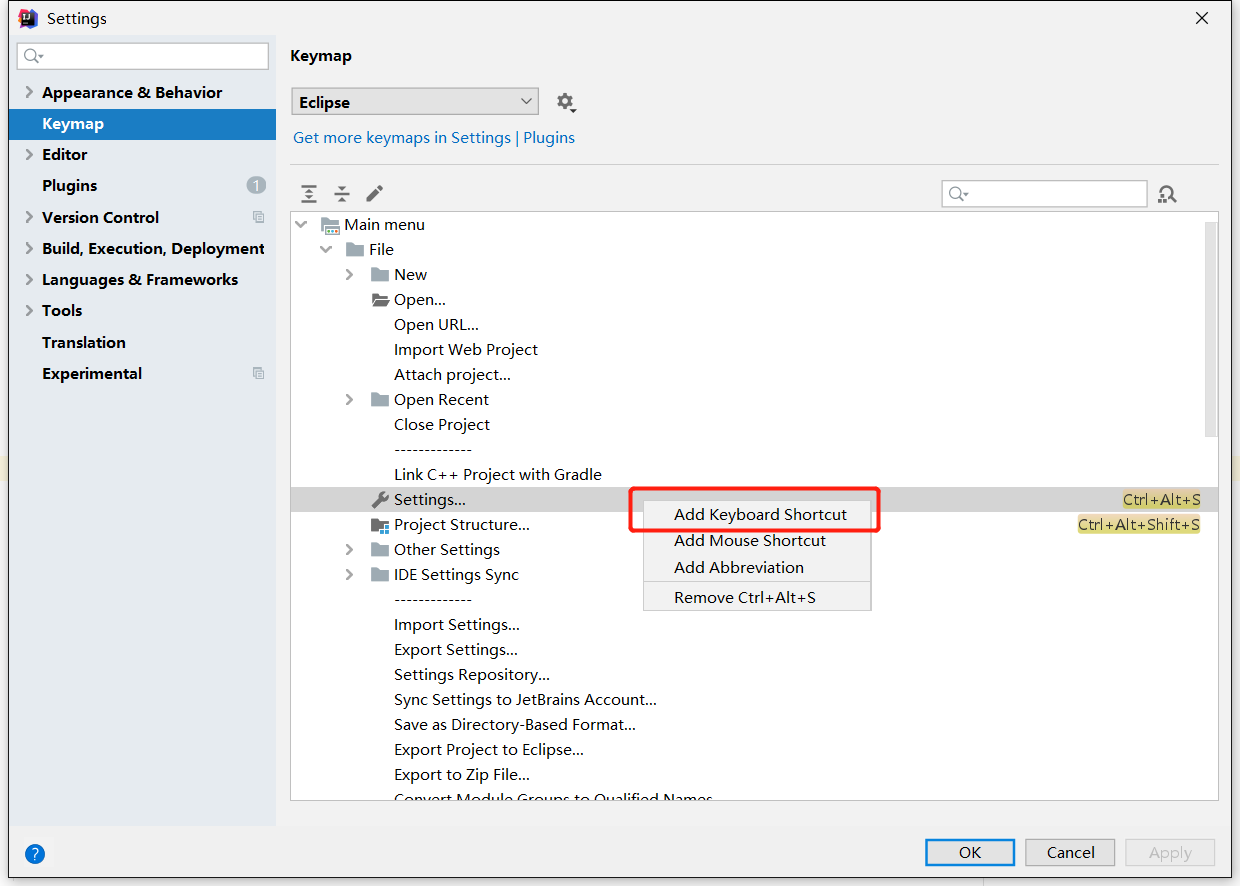Select the Import Web Project row
Viewport: 1240px width, 886px height.
pos(754,350)
